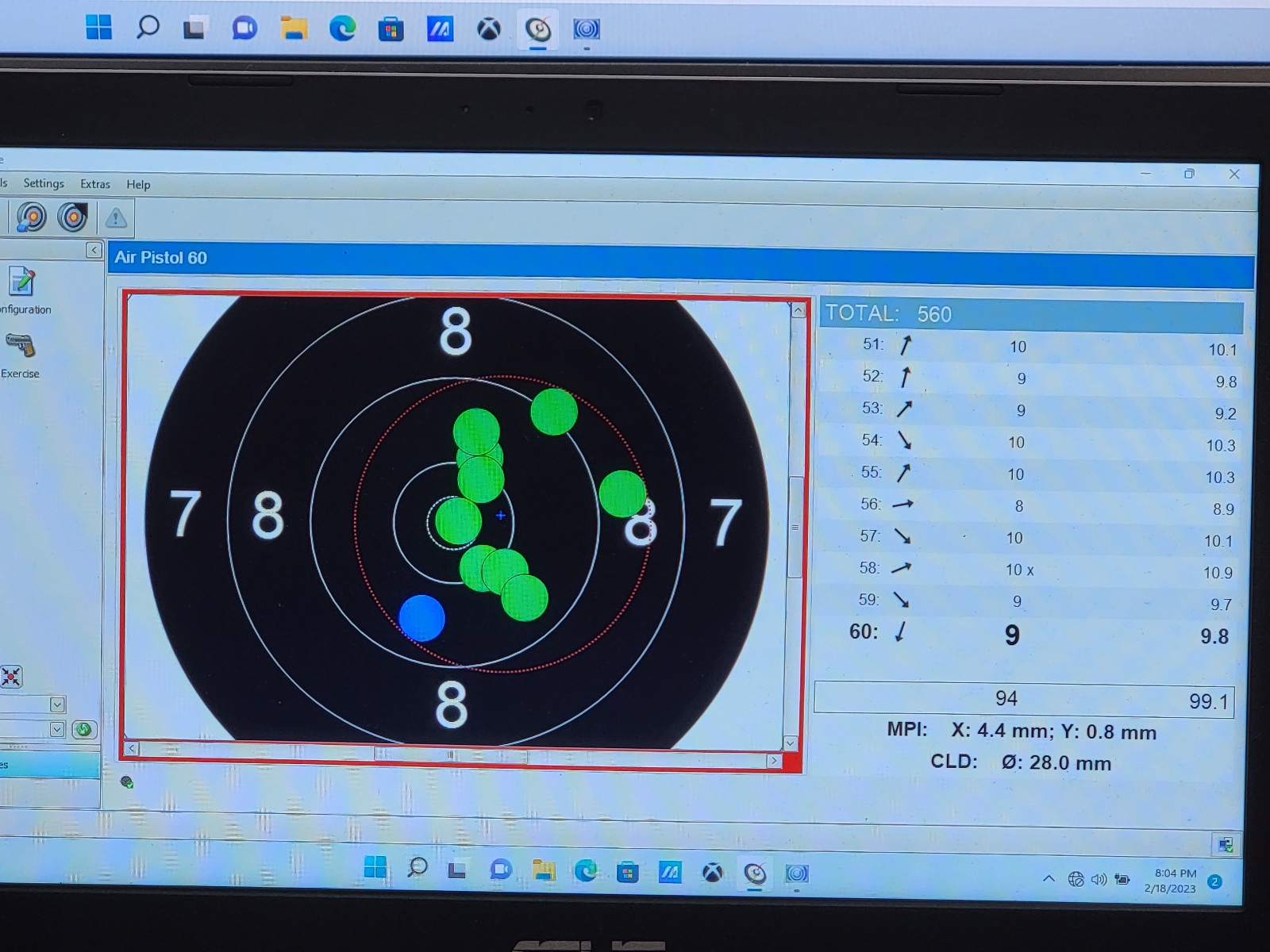Click the target view scroll-right arrow

[774, 760]
